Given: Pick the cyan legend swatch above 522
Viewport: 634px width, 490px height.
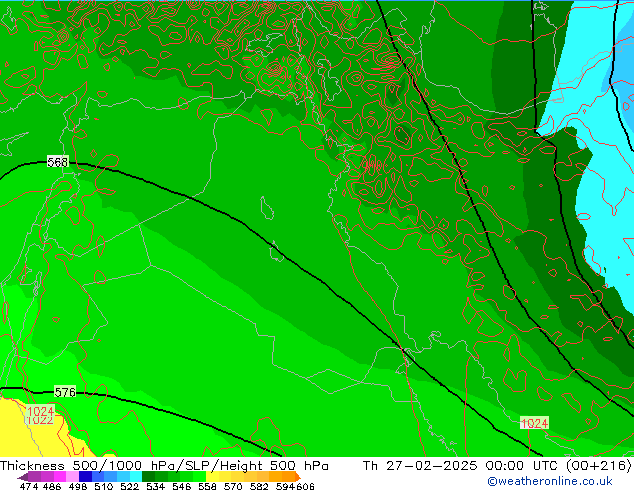Looking at the screenshot, I should [x=136, y=476].
